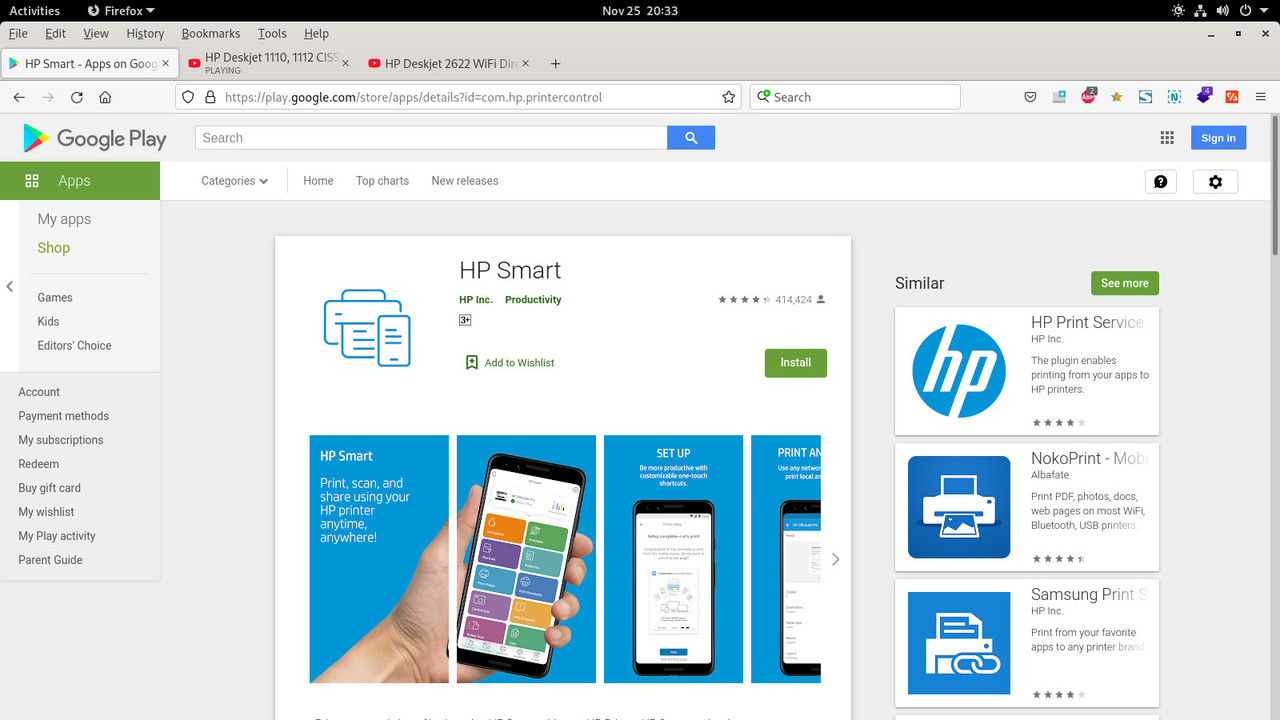Open the clock showing Nov 25 20:33
This screenshot has height=720, width=1280.
click(x=640, y=11)
